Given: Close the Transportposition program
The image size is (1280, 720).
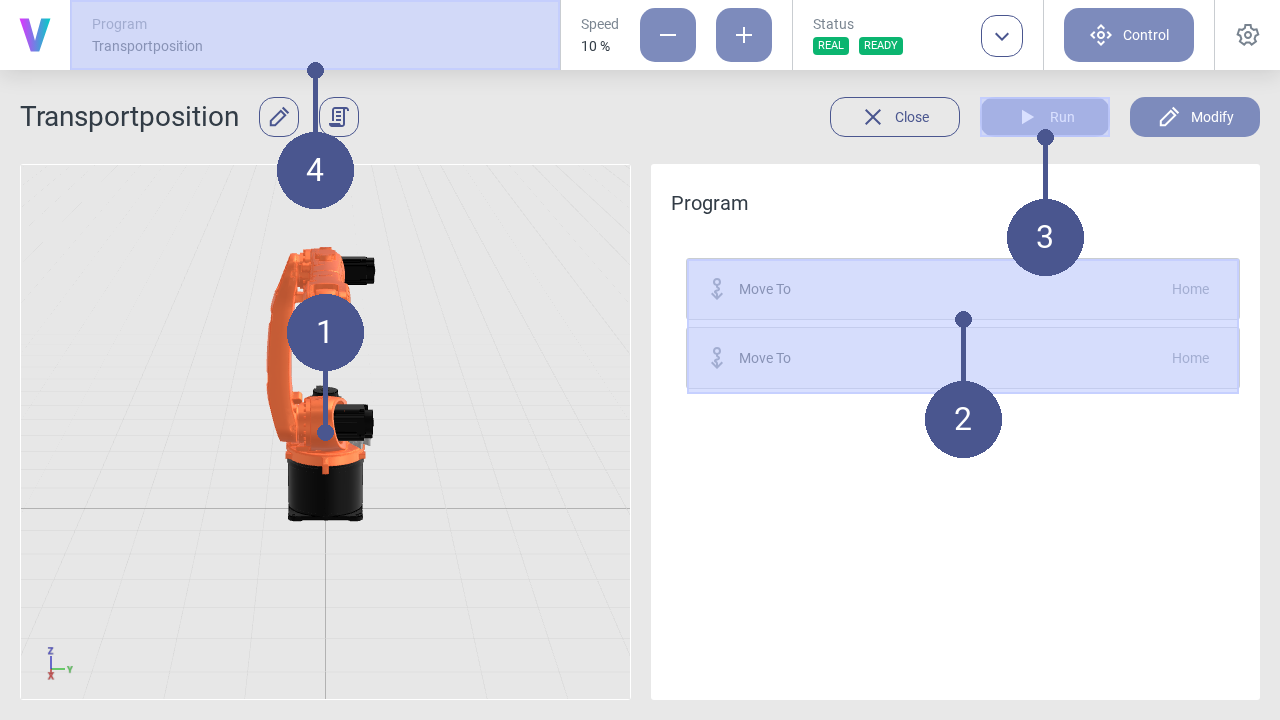Looking at the screenshot, I should click(894, 117).
